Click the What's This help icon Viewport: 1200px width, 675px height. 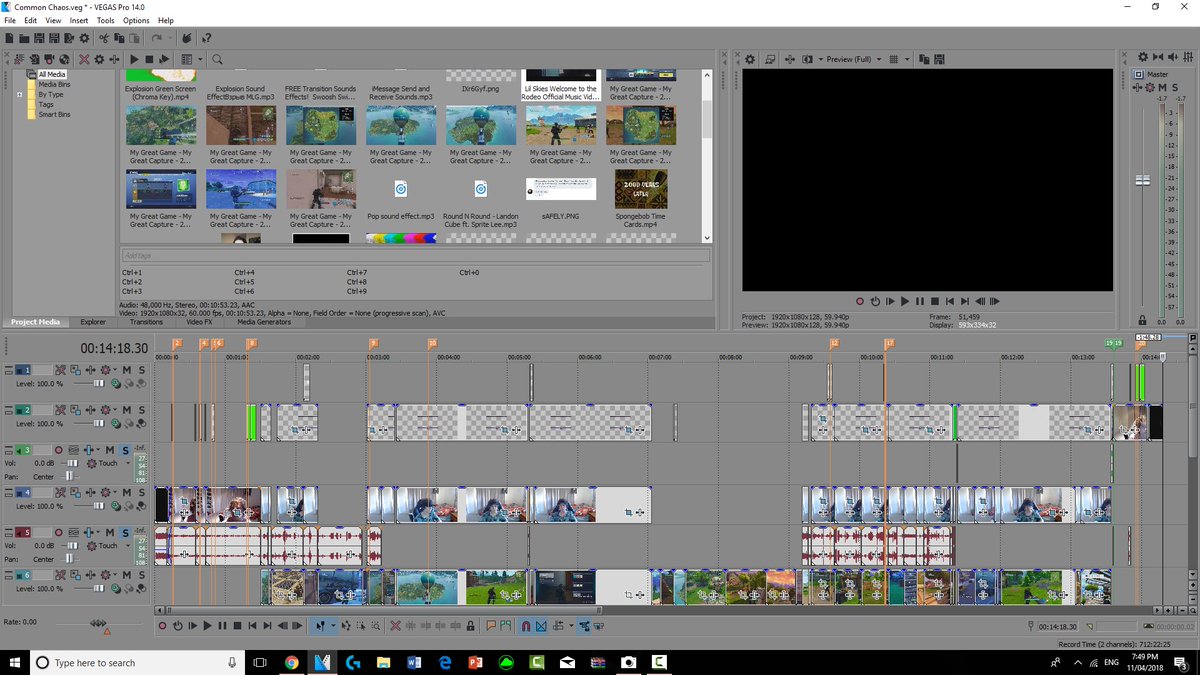(x=206, y=38)
